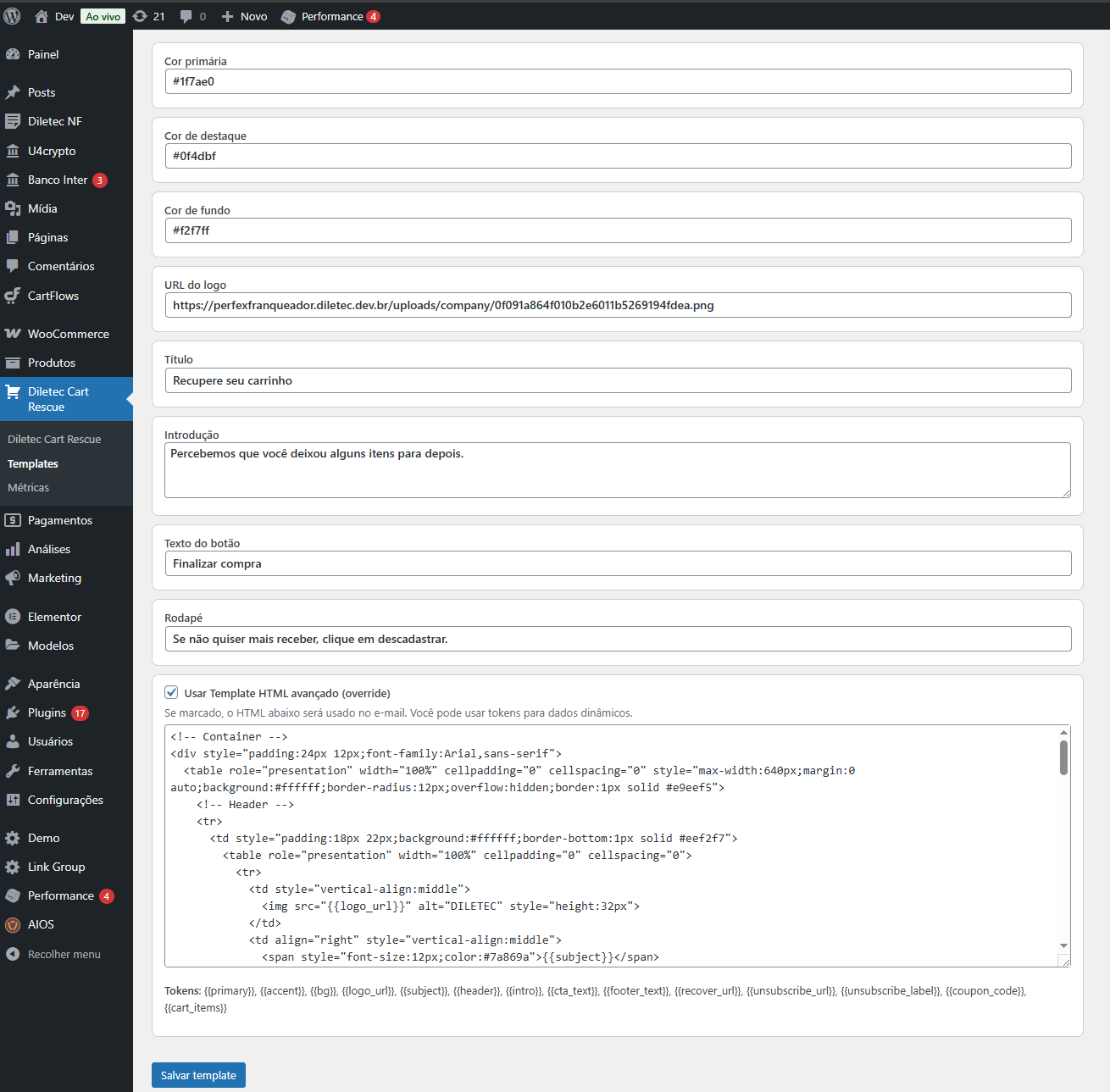Image resolution: width=1110 pixels, height=1092 pixels.
Task: Click into the Título input field
Action: 617,380
